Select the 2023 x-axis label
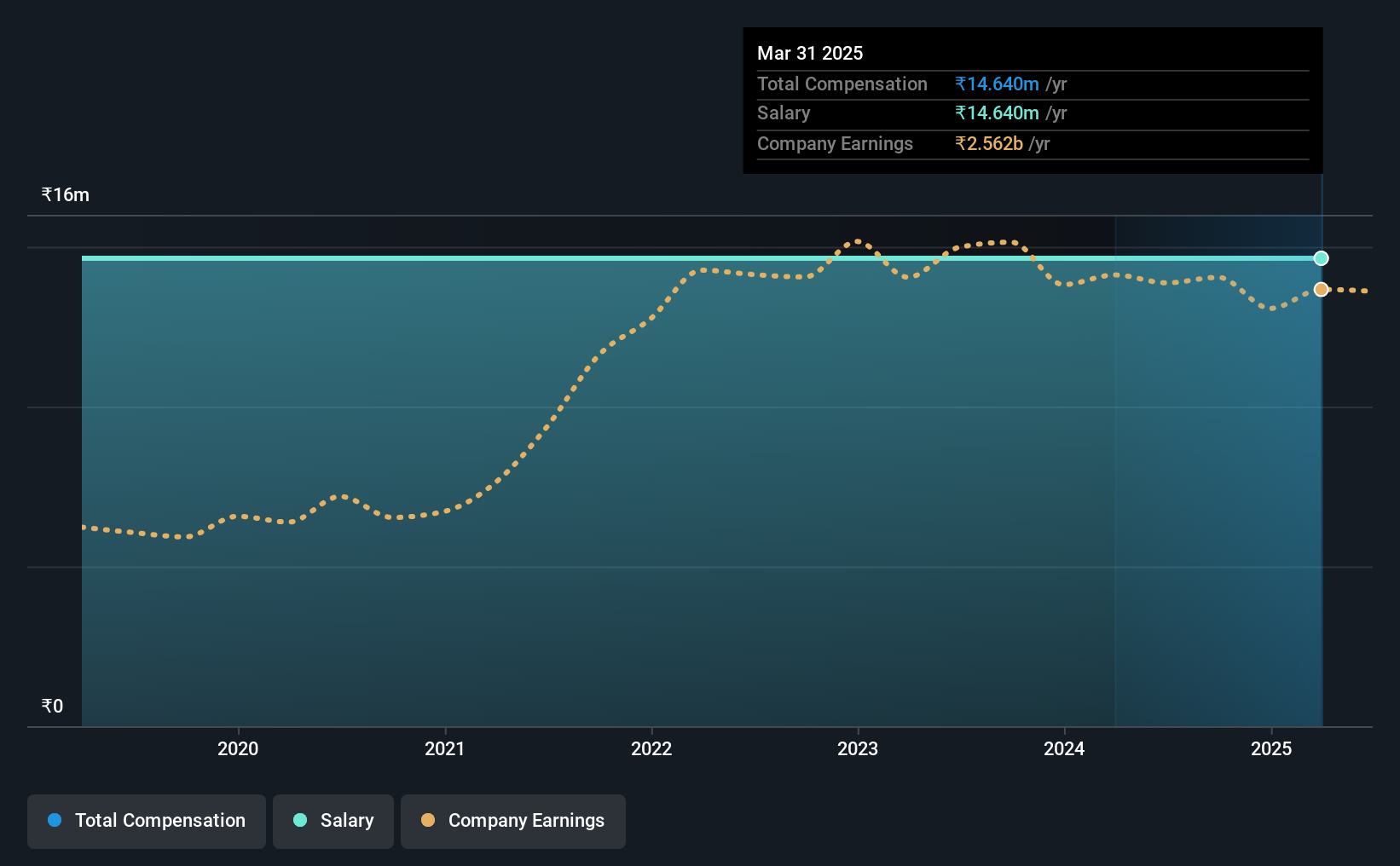The image size is (1400, 866). (x=858, y=748)
